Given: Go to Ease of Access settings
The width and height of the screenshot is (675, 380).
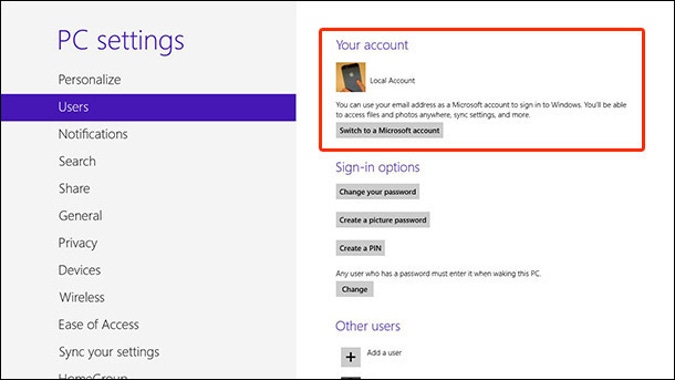Looking at the screenshot, I should tap(99, 324).
